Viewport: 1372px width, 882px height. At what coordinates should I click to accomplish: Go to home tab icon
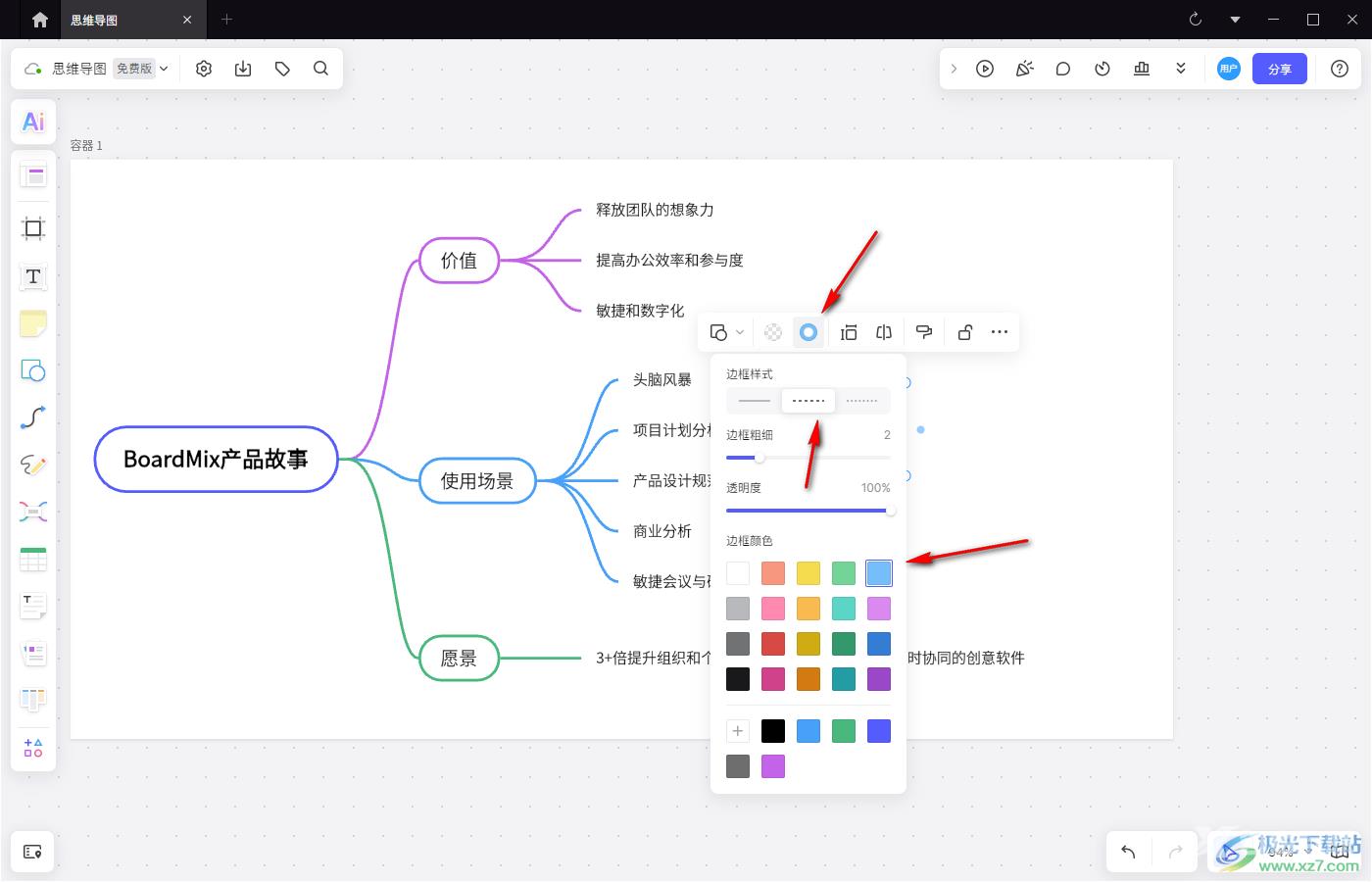(39, 20)
